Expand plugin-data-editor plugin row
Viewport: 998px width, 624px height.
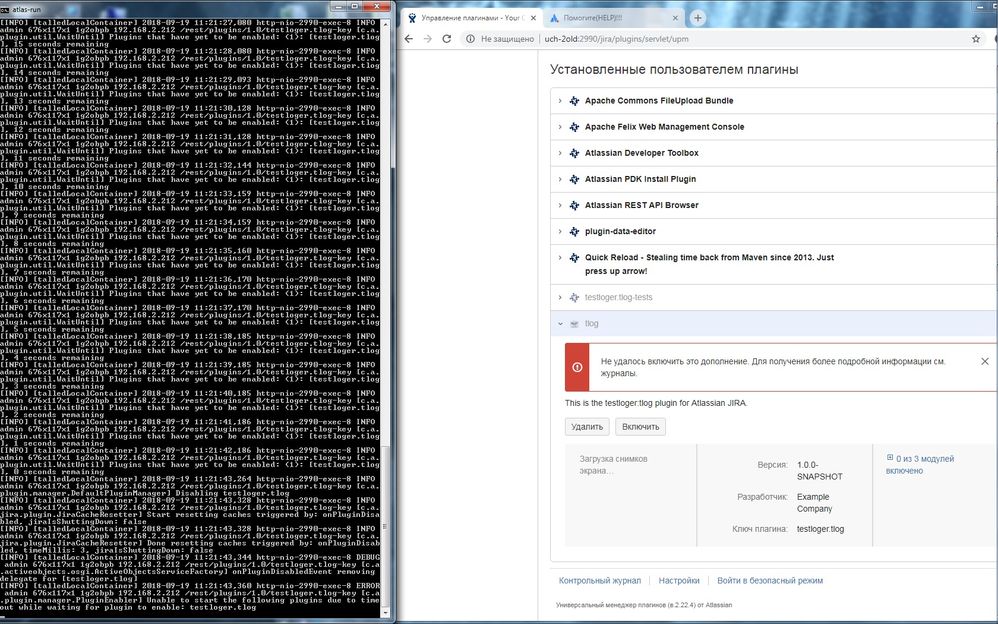click(x=560, y=231)
